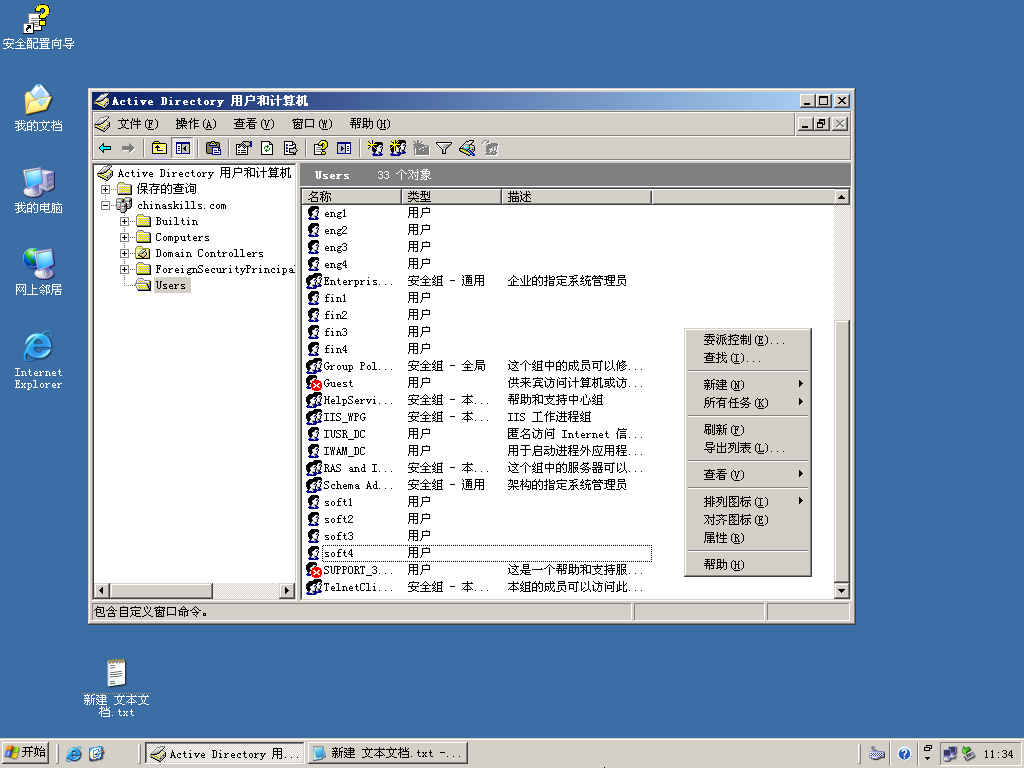The height and width of the screenshot is (768, 1024).
Task: Select the fin3 user row
Action: coord(478,332)
